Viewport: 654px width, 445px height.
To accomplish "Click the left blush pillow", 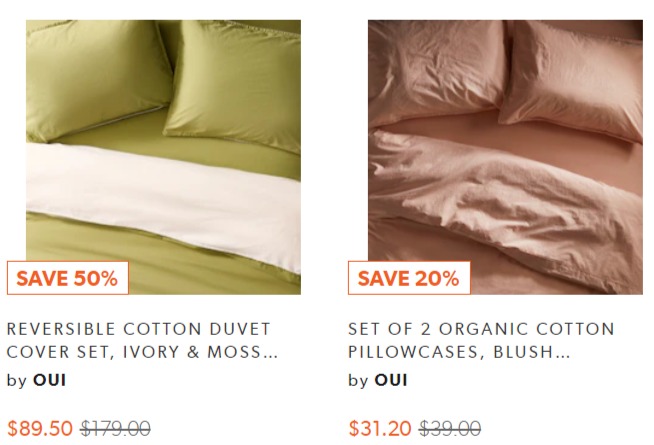I will click(x=436, y=73).
